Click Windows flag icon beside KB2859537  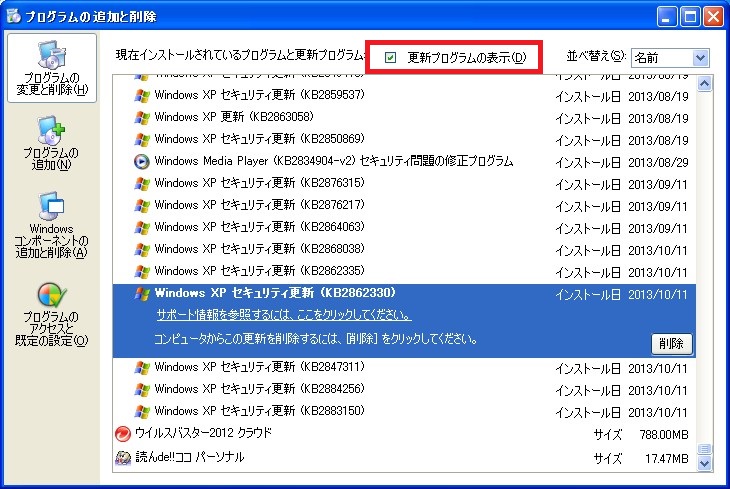coord(142,96)
